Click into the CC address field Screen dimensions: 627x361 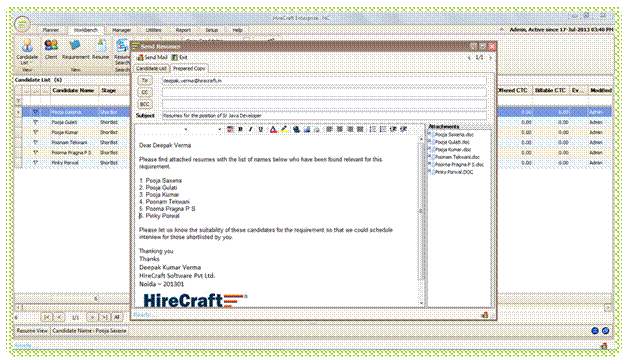324,92
